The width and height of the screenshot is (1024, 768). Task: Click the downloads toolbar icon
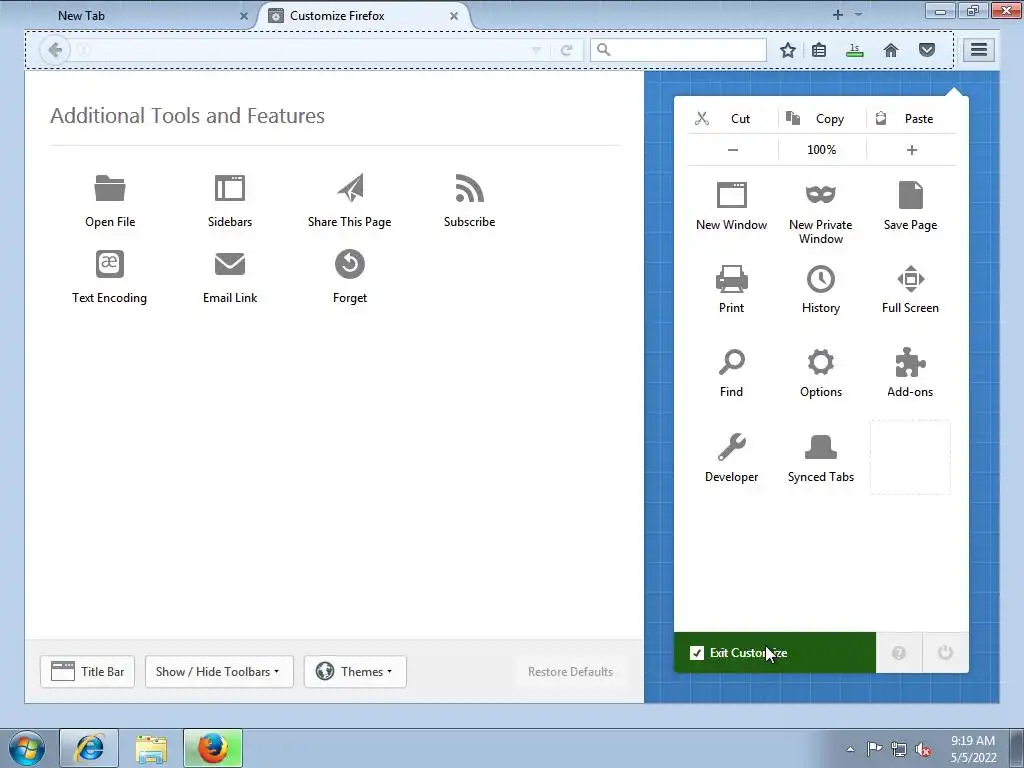pyautogui.click(x=855, y=50)
